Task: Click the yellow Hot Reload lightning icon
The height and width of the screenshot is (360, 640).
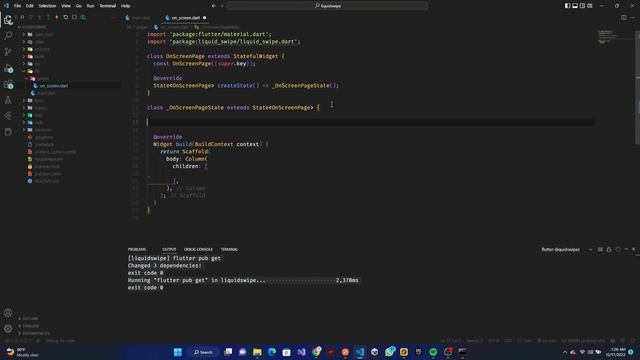Action: coord(57,17)
